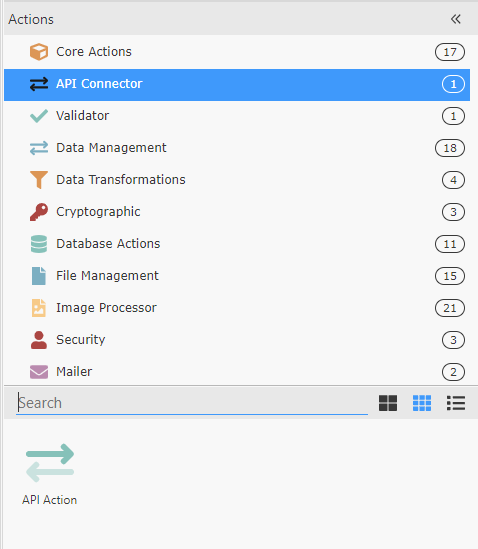Switch to large grid view
This screenshot has height=549, width=478.
point(388,403)
